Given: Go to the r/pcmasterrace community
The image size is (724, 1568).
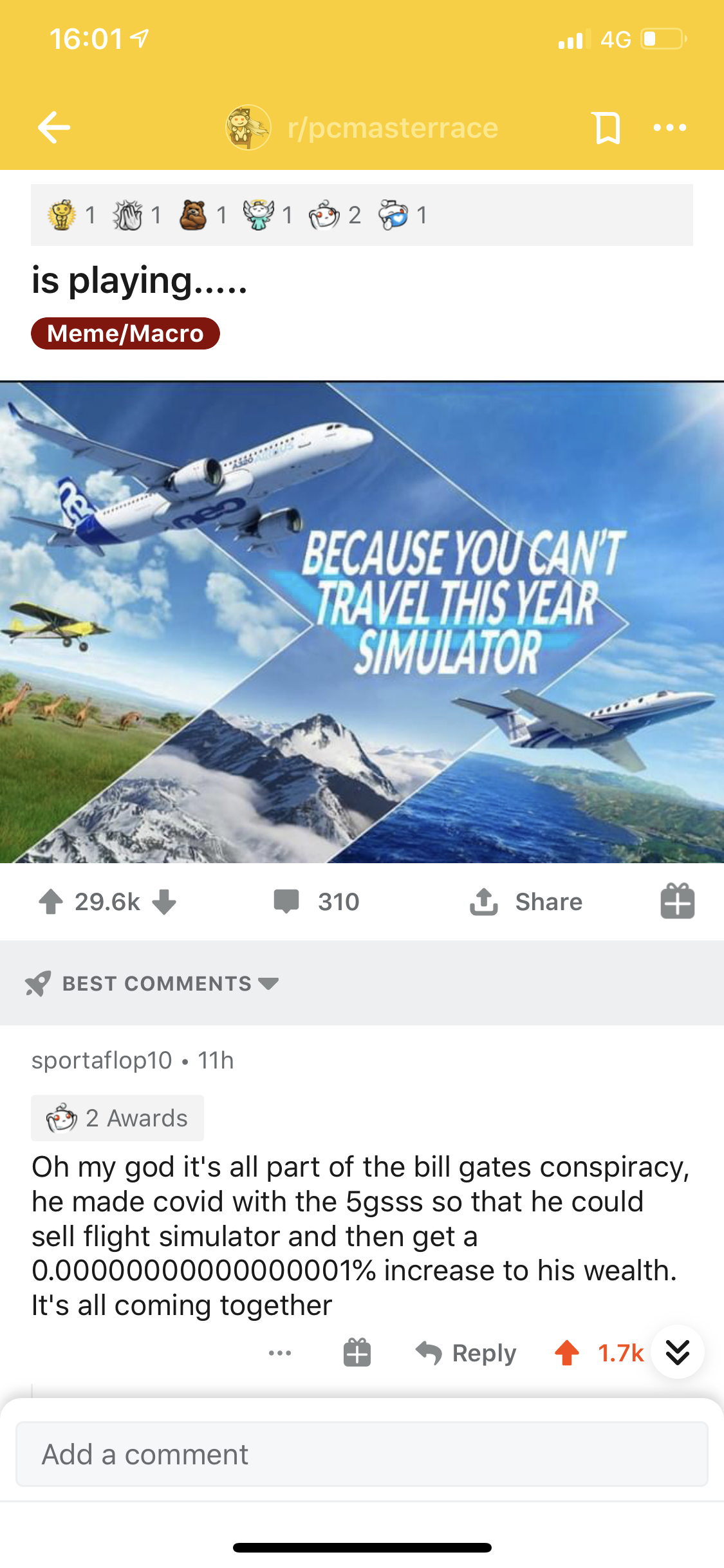Looking at the screenshot, I should (x=393, y=128).
